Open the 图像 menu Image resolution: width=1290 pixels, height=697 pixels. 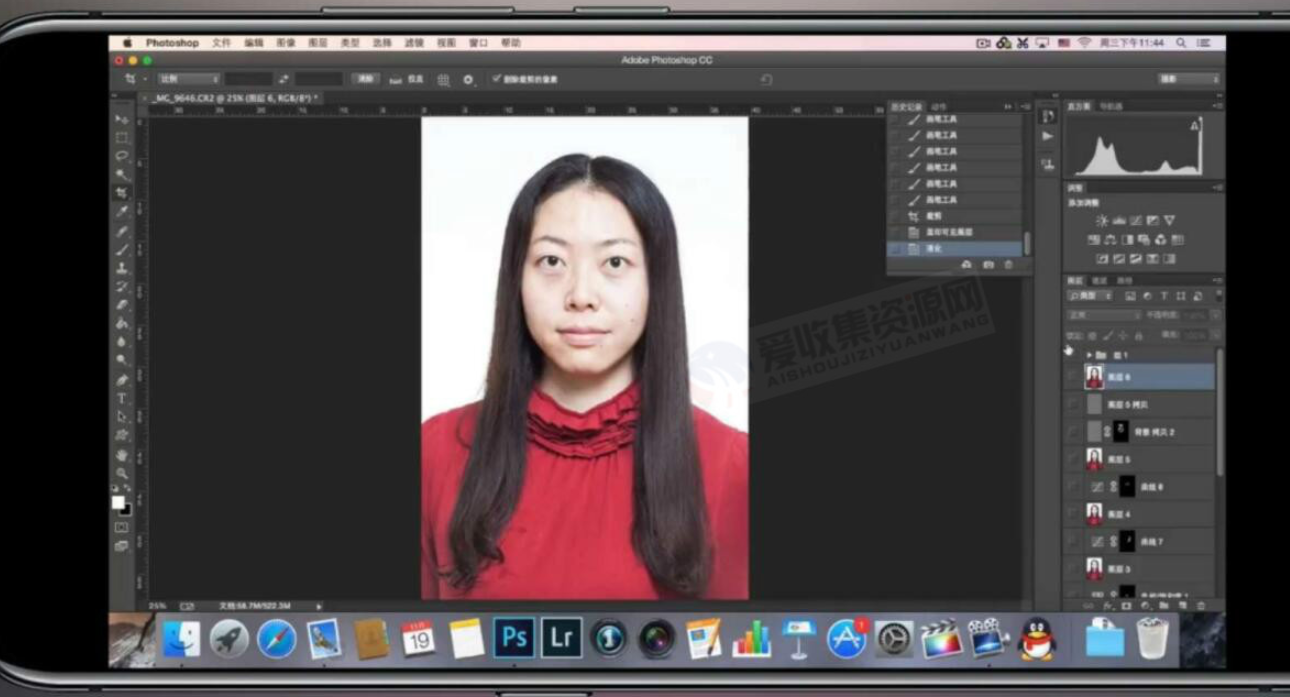click(286, 43)
